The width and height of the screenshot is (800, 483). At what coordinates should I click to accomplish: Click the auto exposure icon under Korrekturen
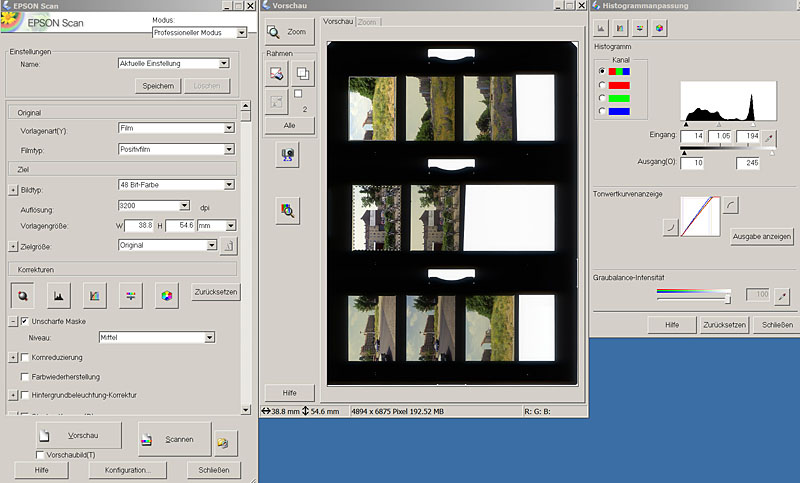click(22, 295)
